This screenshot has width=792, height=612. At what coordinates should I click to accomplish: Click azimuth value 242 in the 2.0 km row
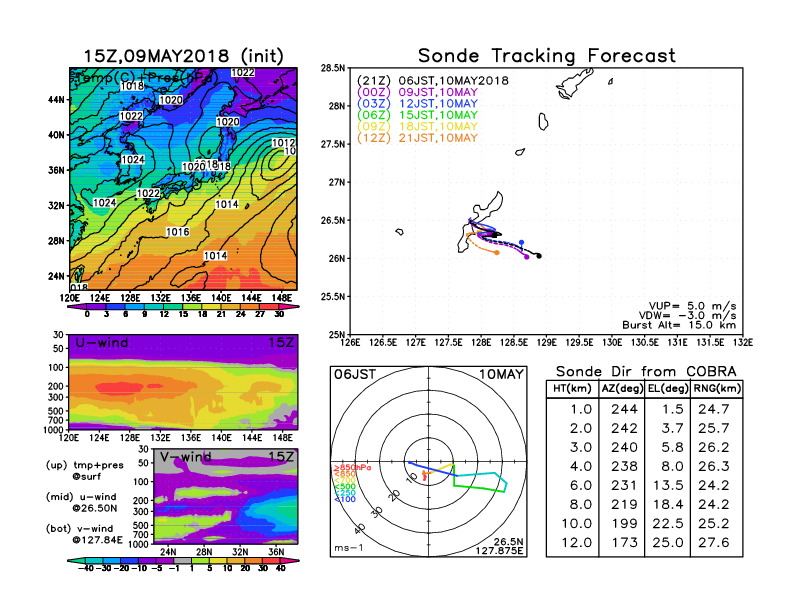coord(624,428)
